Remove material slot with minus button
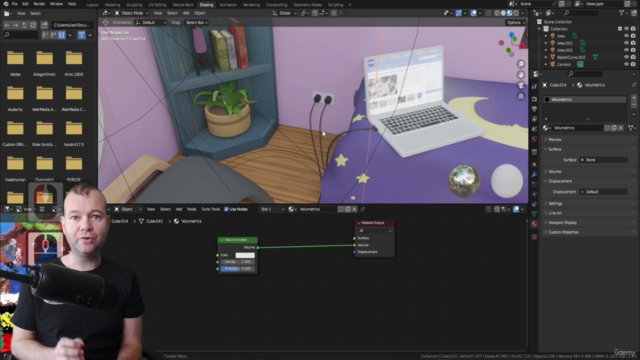Screen dimensions: 640x360 (634, 104)
